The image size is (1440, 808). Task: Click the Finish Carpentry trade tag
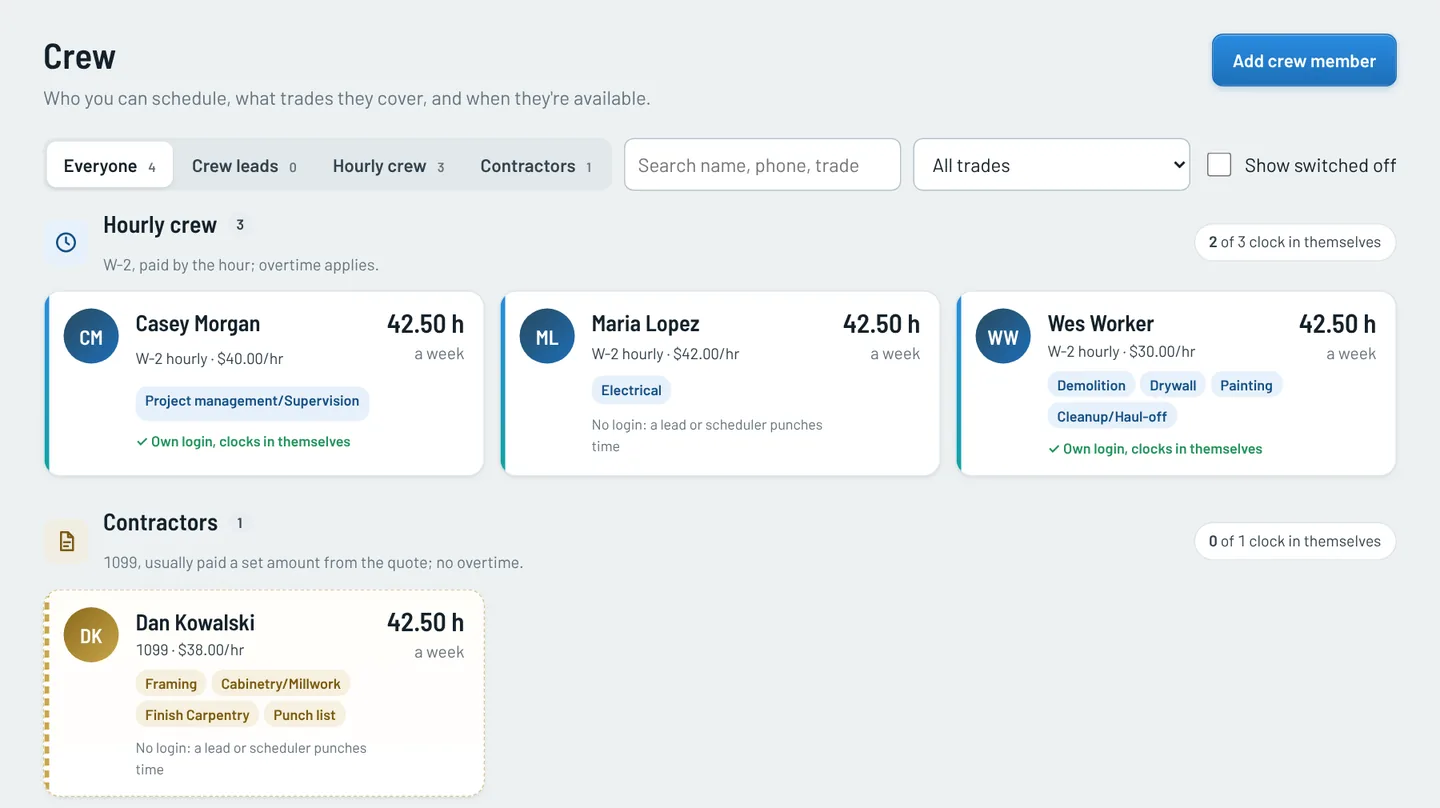coord(197,715)
